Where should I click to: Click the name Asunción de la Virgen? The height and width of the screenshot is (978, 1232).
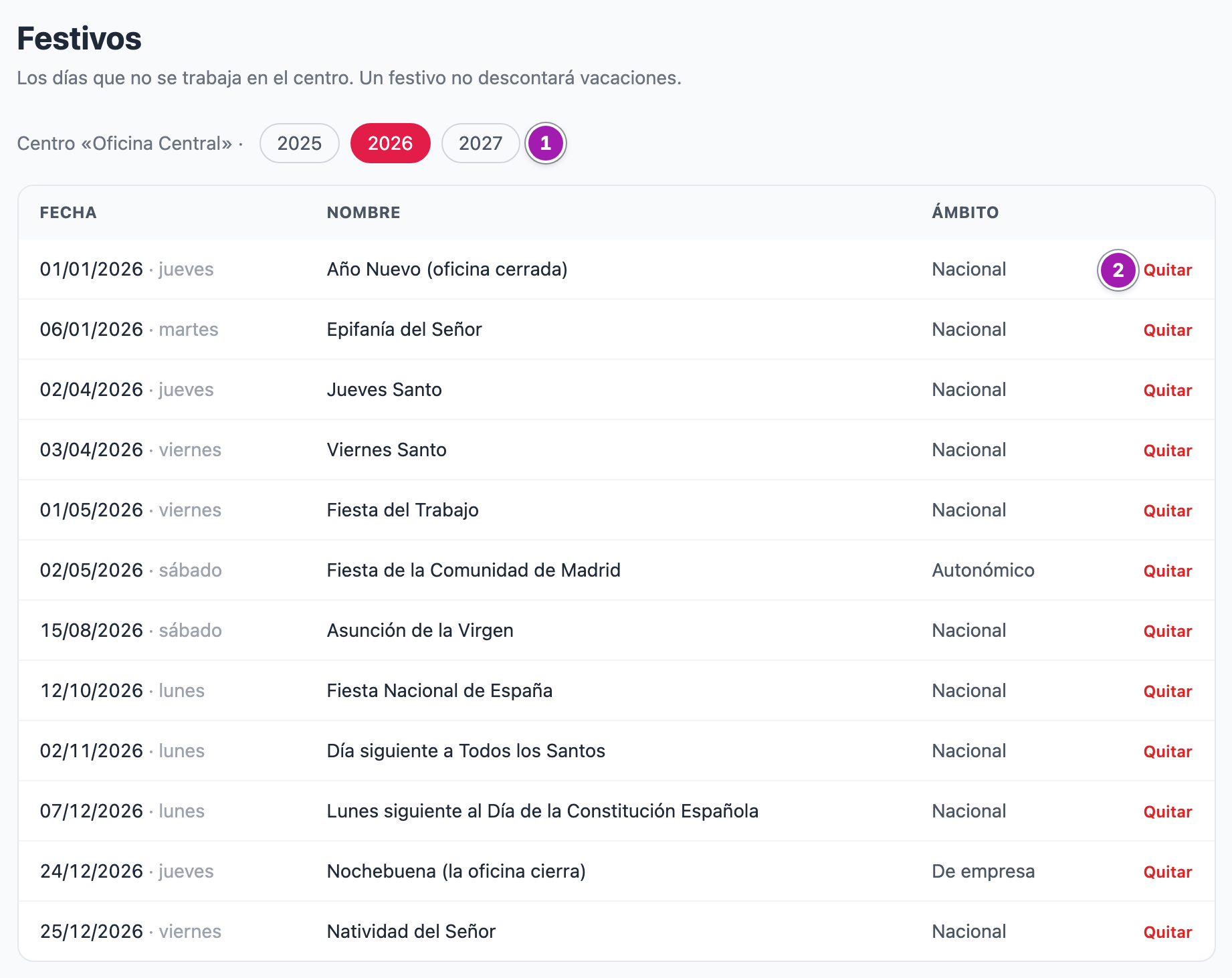pos(420,630)
